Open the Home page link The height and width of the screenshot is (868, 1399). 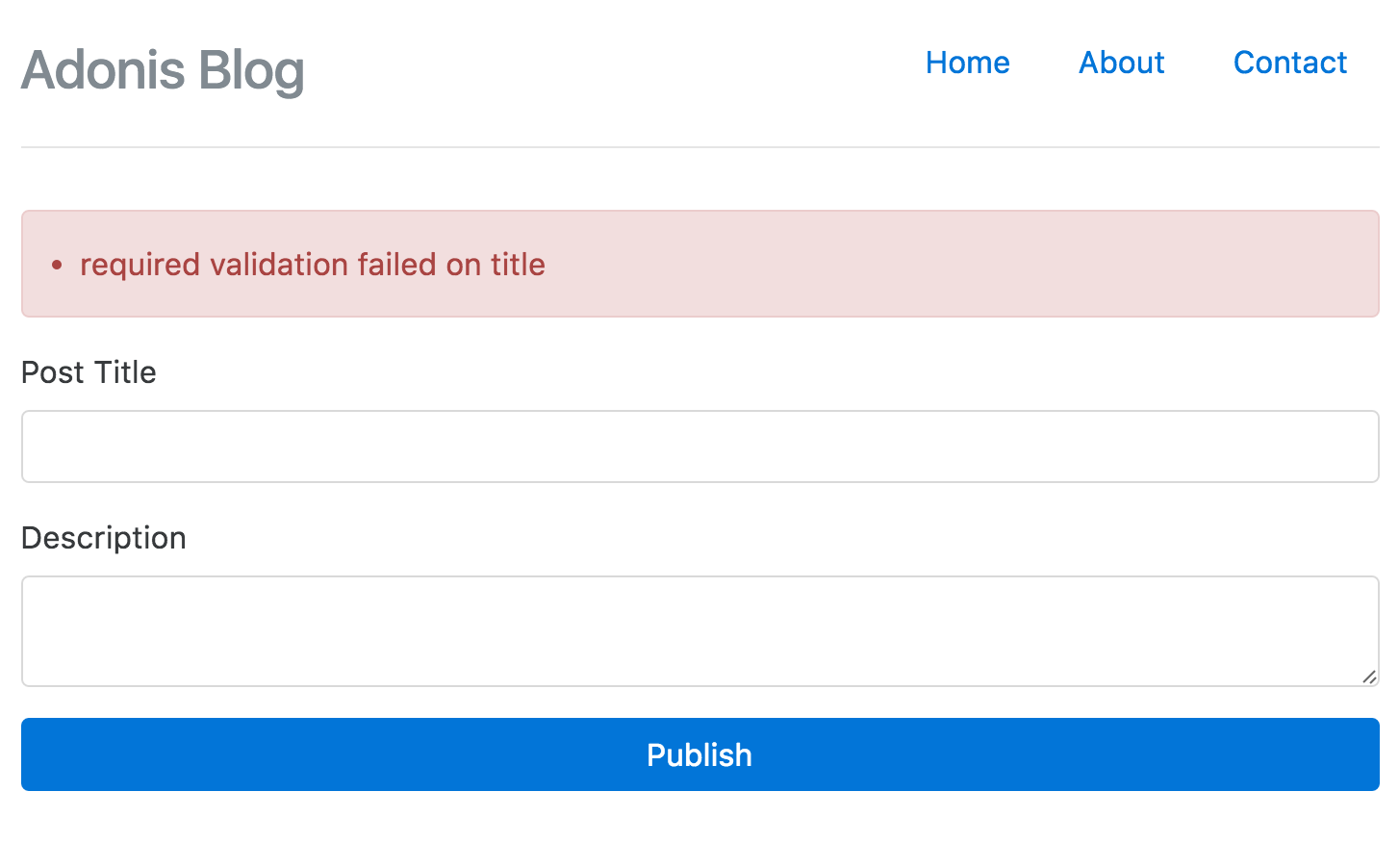pyautogui.click(x=967, y=63)
